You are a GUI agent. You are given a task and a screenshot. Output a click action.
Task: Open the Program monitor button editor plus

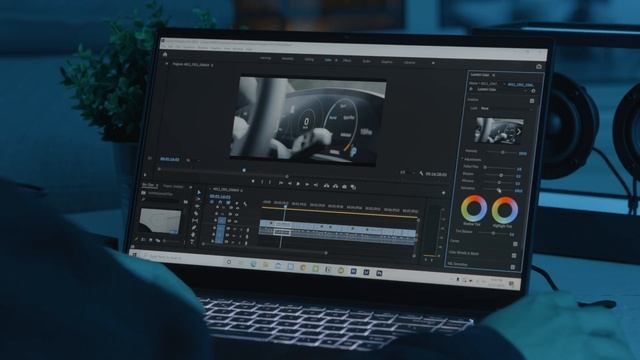coord(444,193)
